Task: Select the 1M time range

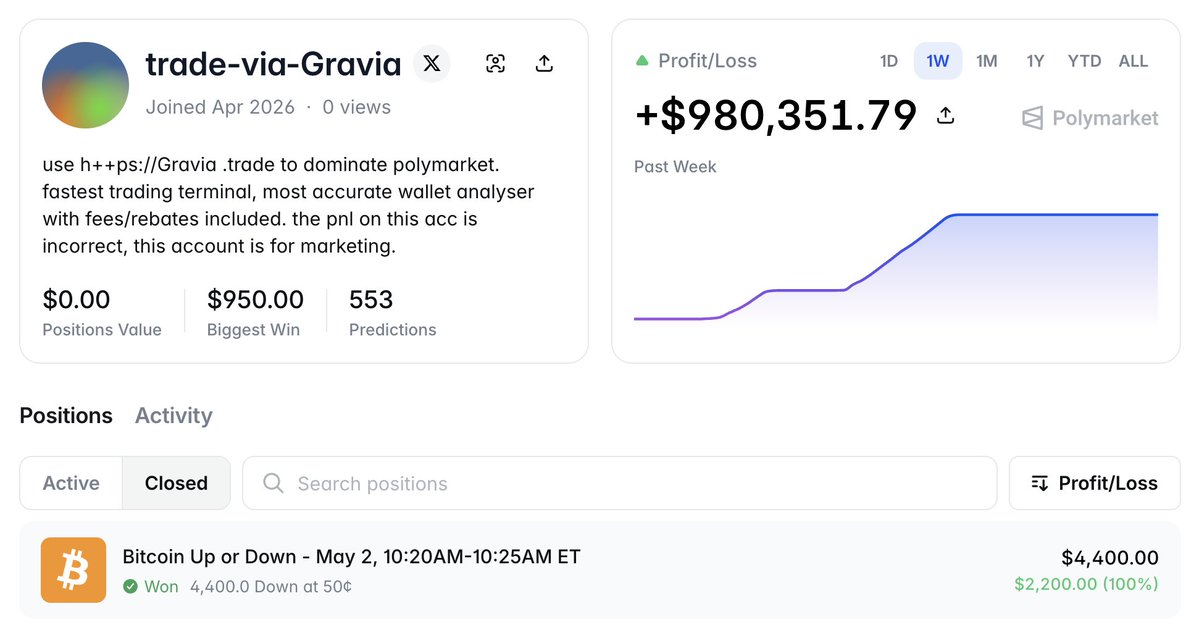Action: pos(986,61)
